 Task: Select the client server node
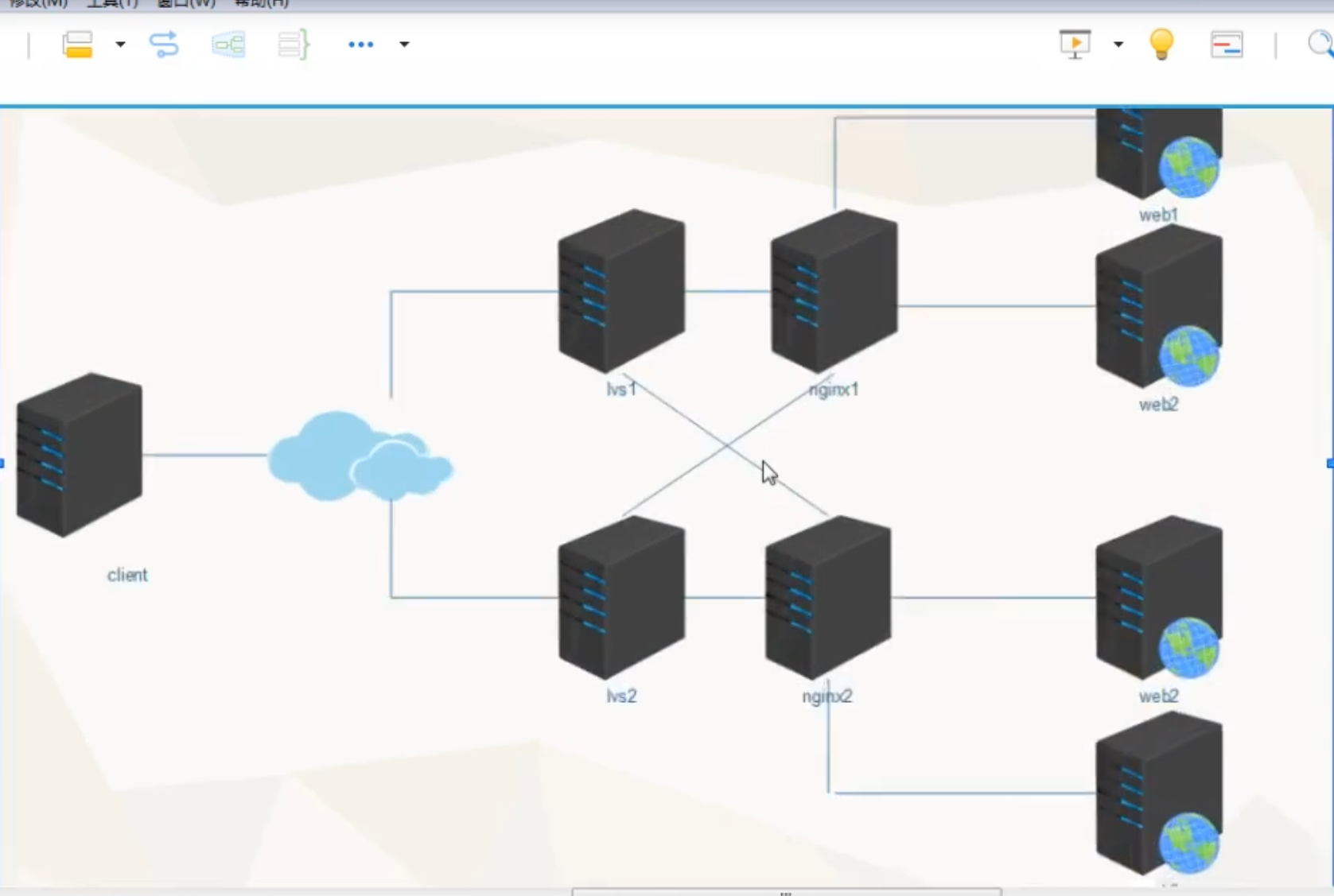point(80,455)
